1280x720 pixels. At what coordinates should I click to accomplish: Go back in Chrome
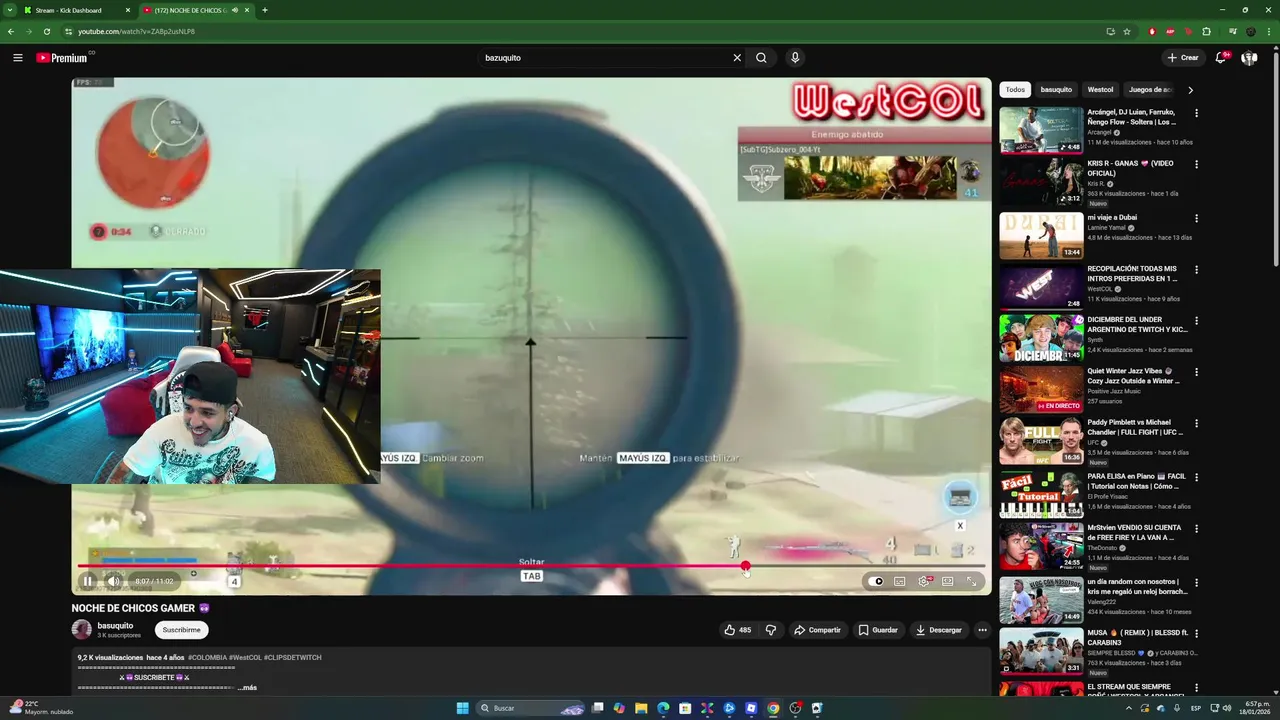[11, 31]
